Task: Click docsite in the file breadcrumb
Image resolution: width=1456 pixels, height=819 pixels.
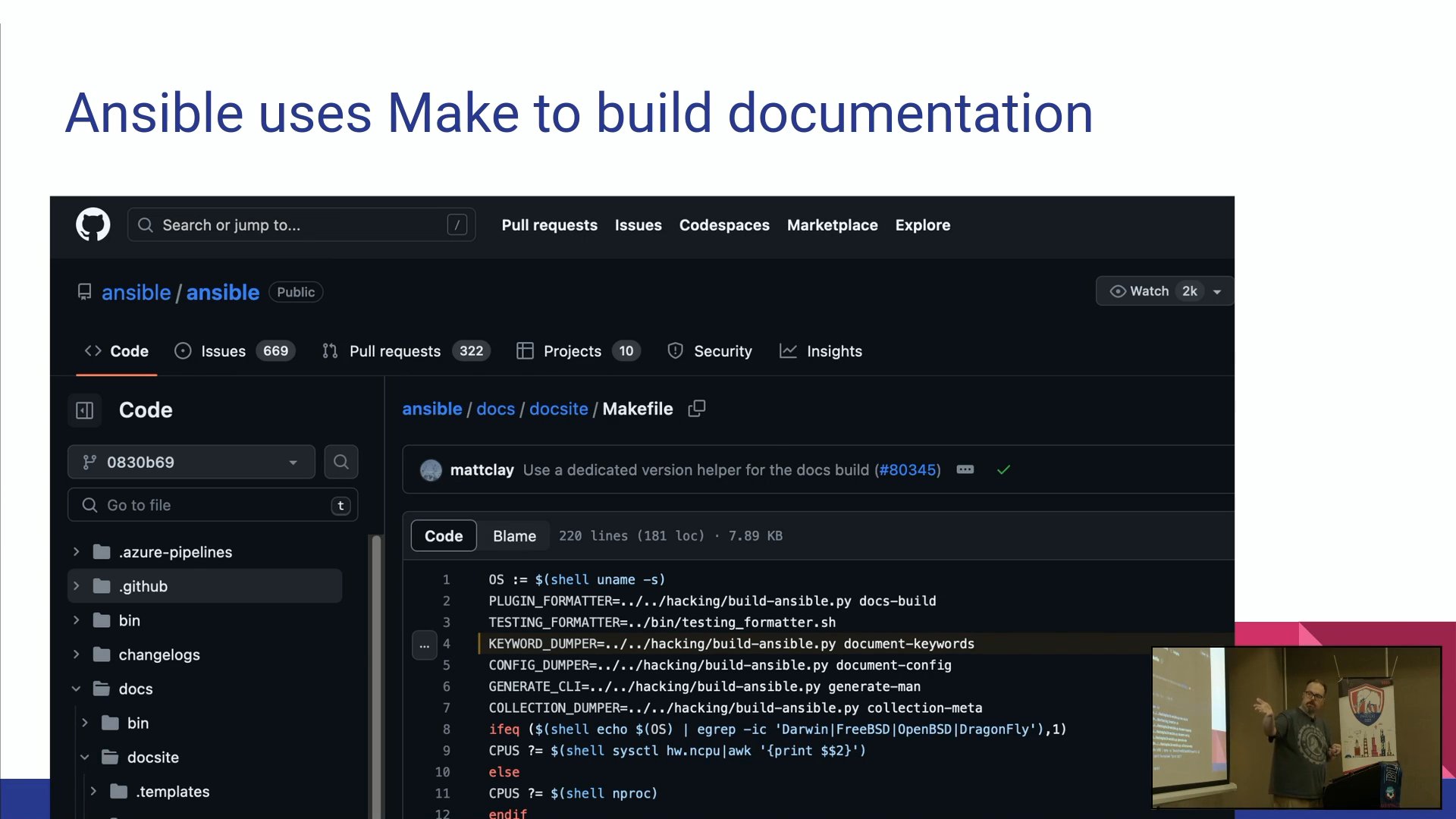Action: click(x=558, y=409)
